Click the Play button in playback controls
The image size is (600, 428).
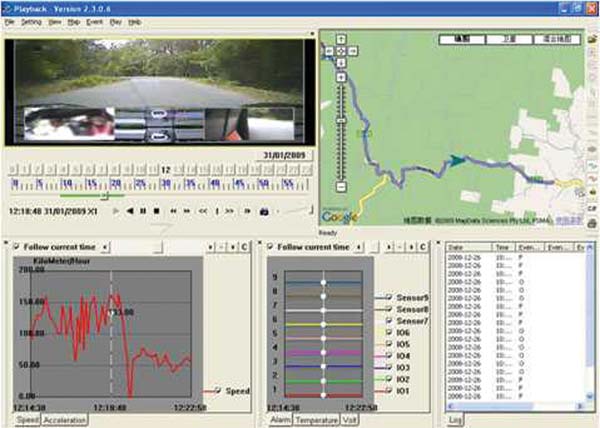tap(116, 211)
